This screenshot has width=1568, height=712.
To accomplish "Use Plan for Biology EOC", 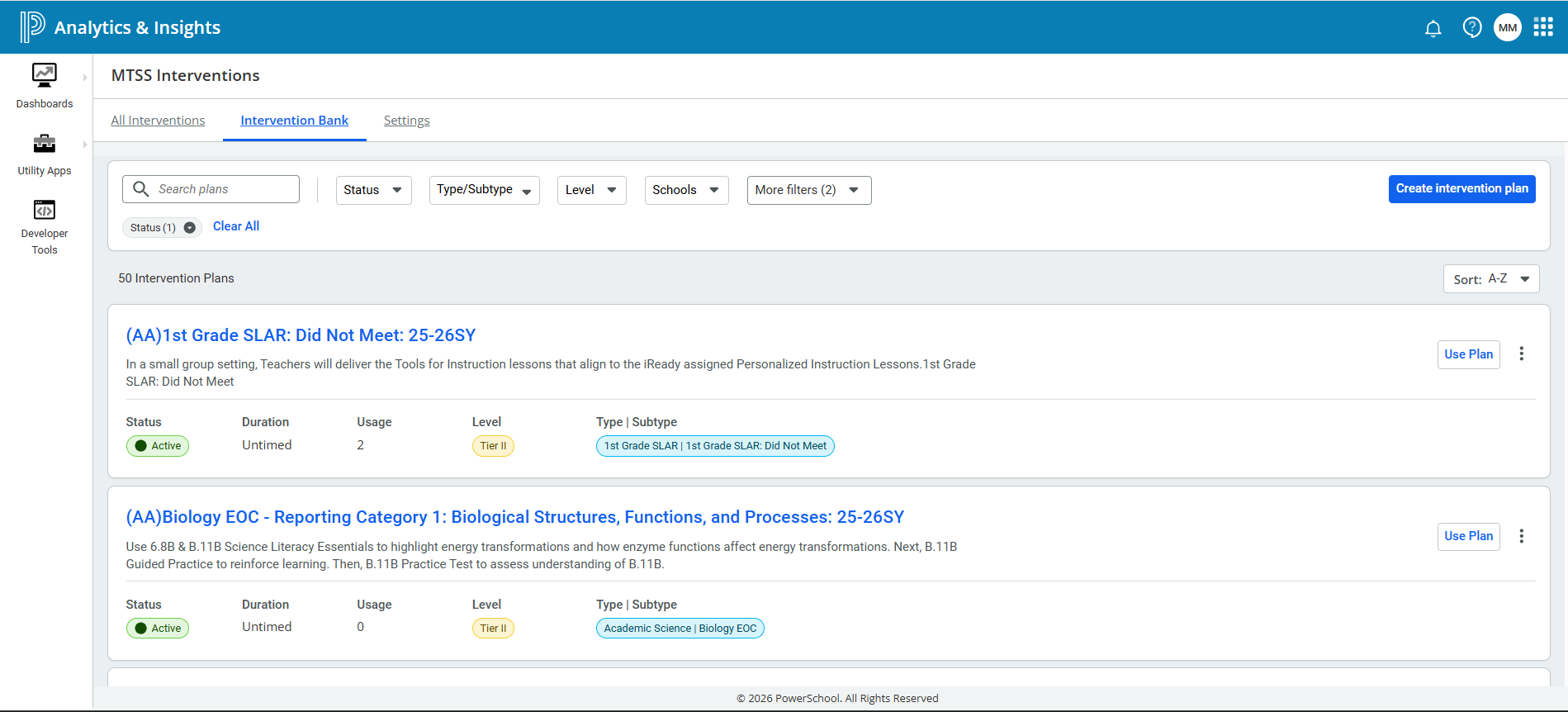I will [1469, 536].
